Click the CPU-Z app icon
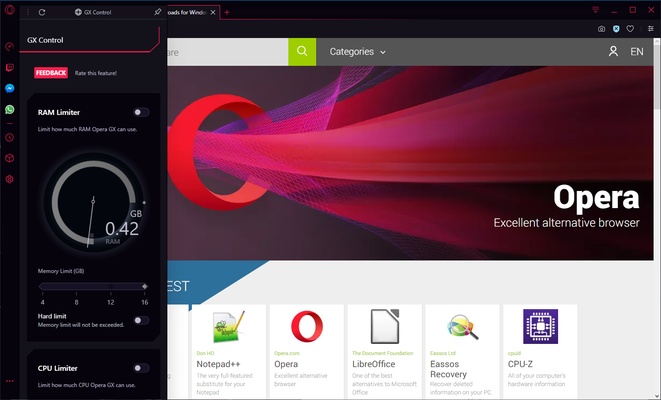 click(x=540, y=327)
